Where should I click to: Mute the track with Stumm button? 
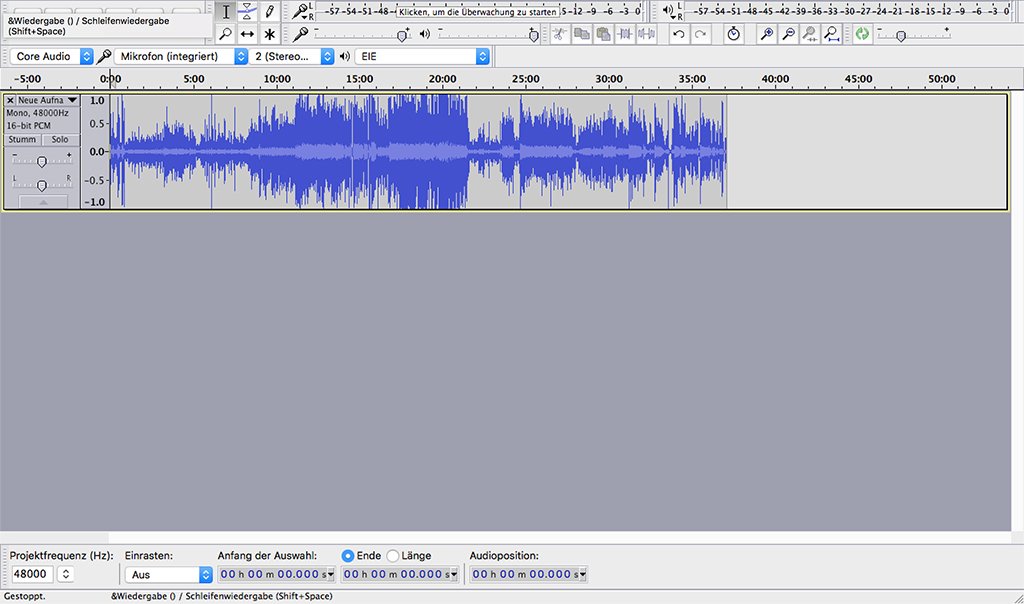coord(22,139)
